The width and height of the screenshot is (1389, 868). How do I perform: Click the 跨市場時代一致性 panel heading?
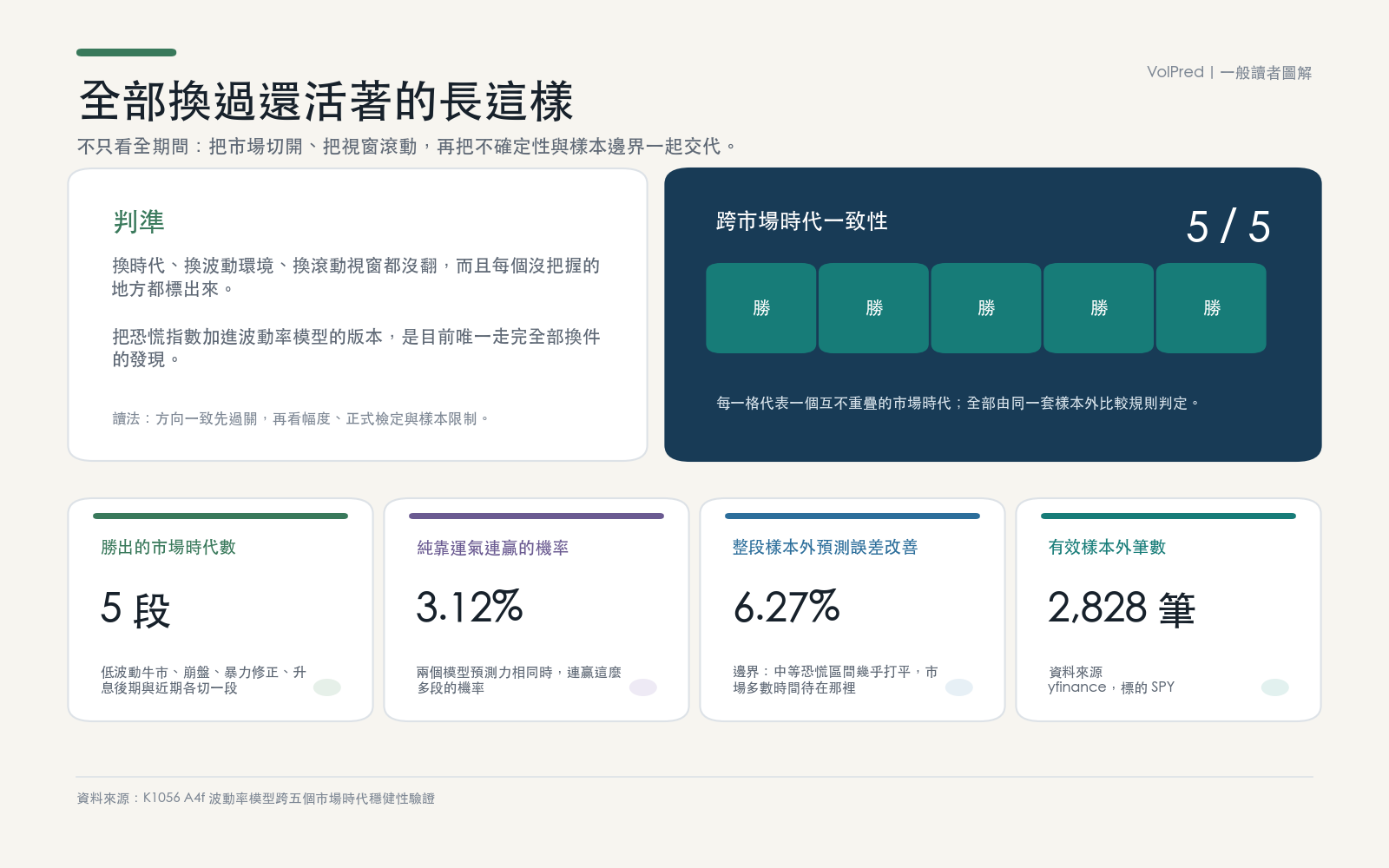(x=801, y=221)
